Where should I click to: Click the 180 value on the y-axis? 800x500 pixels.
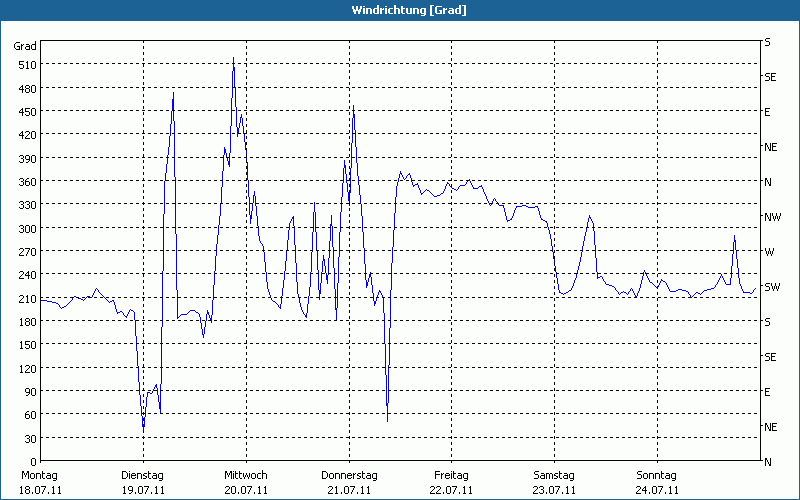(28, 322)
